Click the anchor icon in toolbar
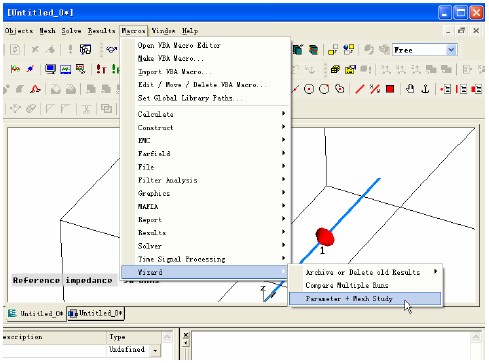 [425, 89]
